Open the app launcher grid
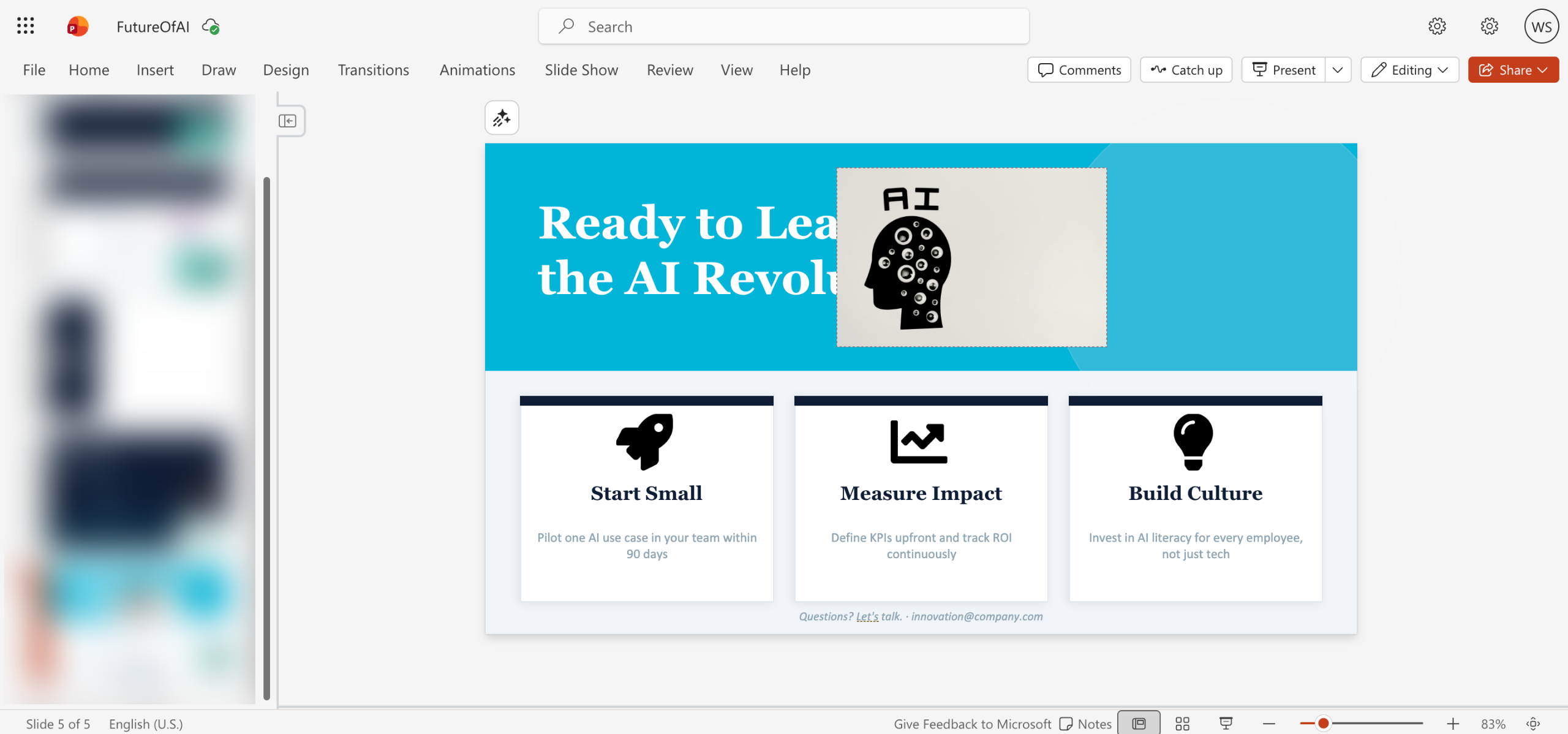The height and width of the screenshot is (734, 1568). pos(25,26)
